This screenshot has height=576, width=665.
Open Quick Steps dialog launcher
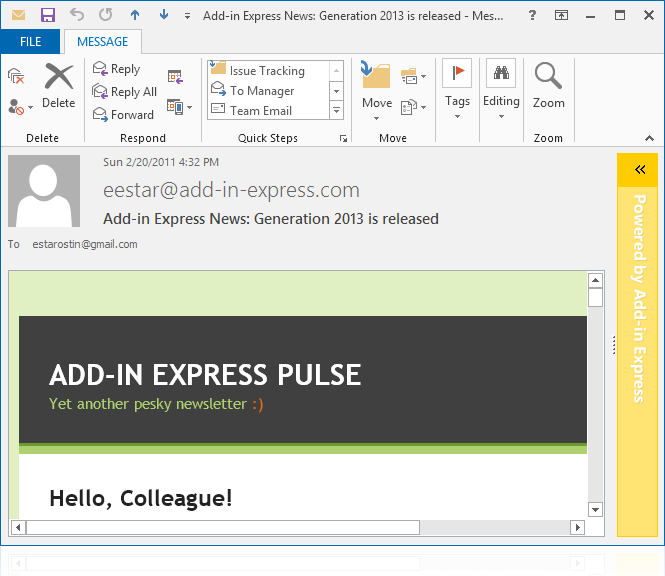click(343, 138)
